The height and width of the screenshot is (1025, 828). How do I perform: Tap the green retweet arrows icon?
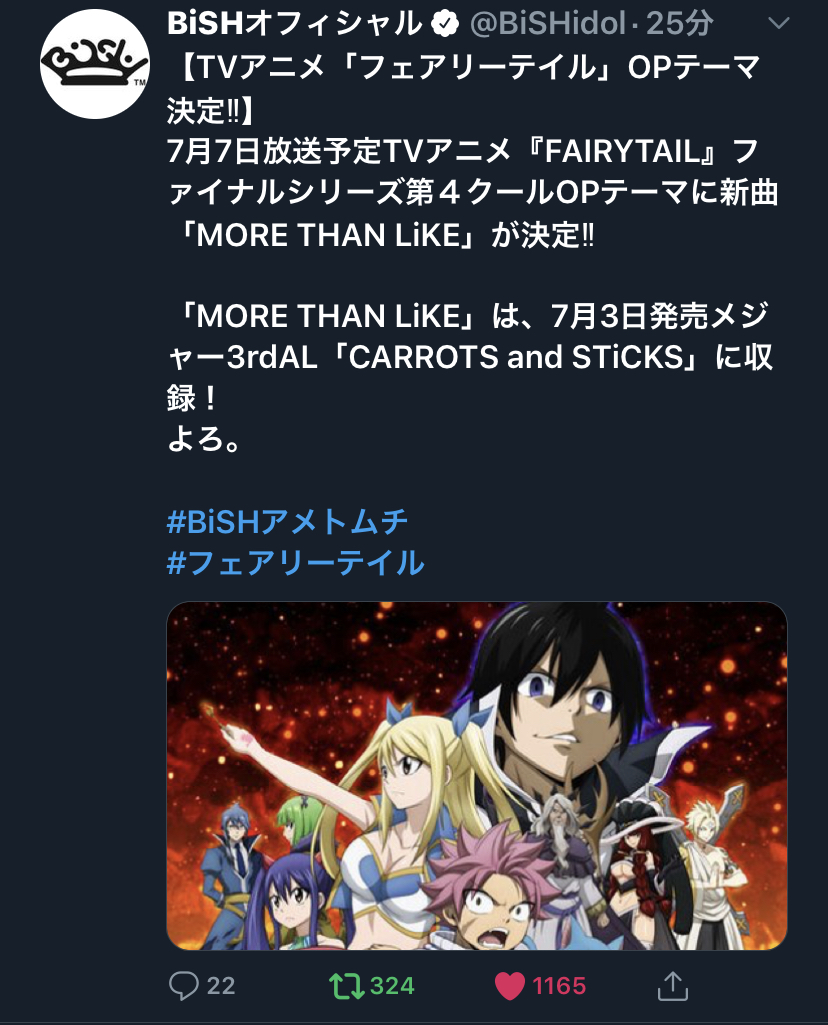pyautogui.click(x=346, y=986)
